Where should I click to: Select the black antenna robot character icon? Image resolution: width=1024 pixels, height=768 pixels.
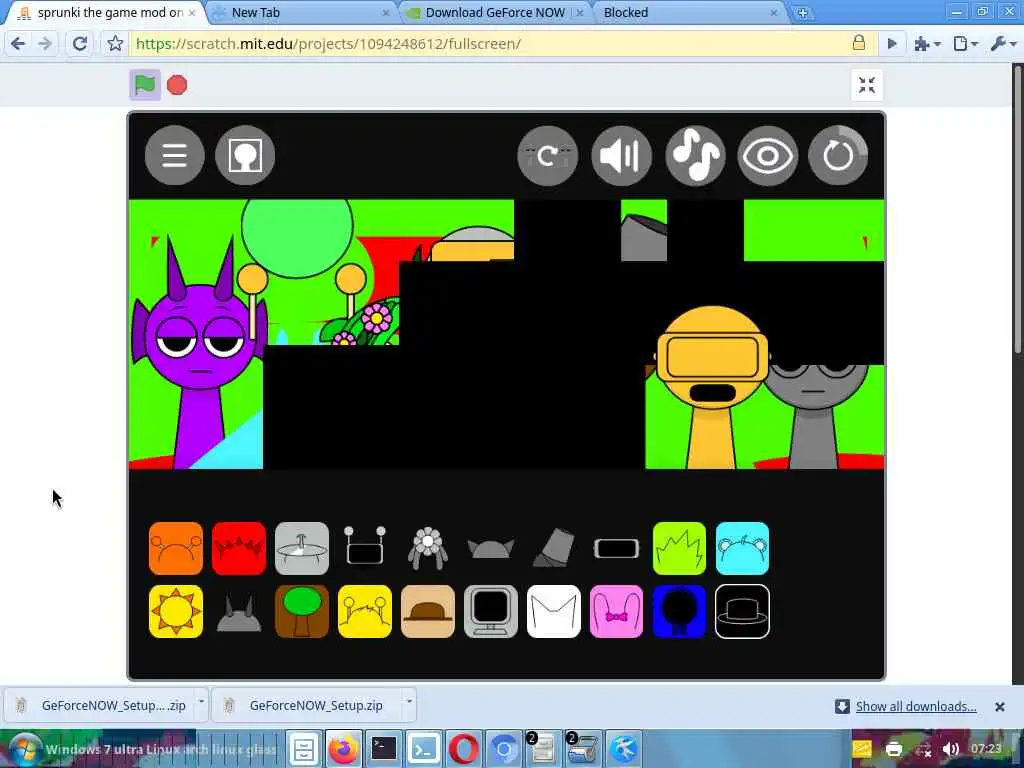coord(365,547)
